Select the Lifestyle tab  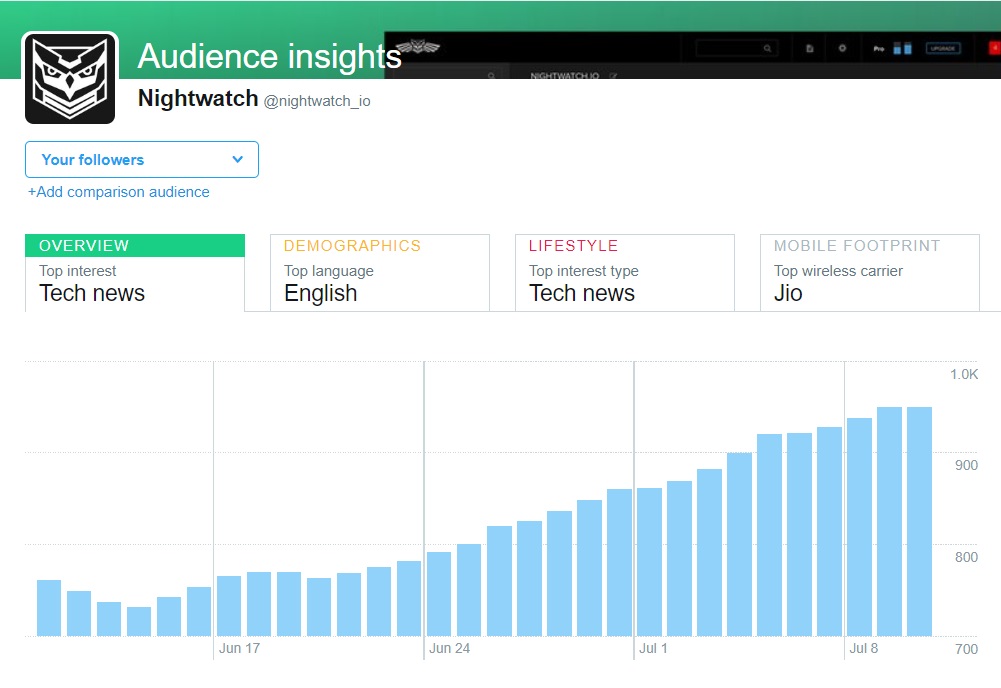click(x=624, y=272)
